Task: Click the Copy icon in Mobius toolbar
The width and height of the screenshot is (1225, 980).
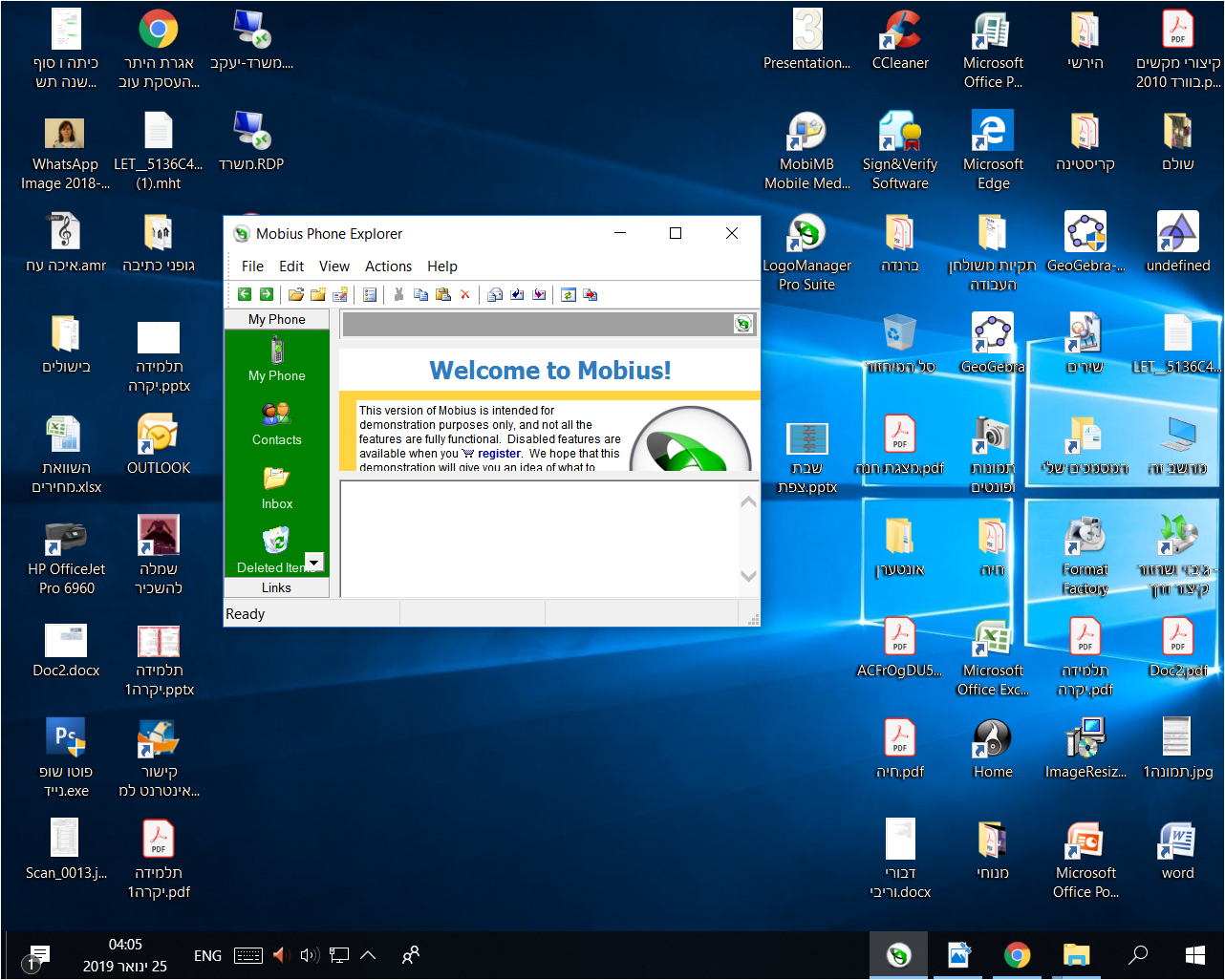Action: click(x=420, y=294)
